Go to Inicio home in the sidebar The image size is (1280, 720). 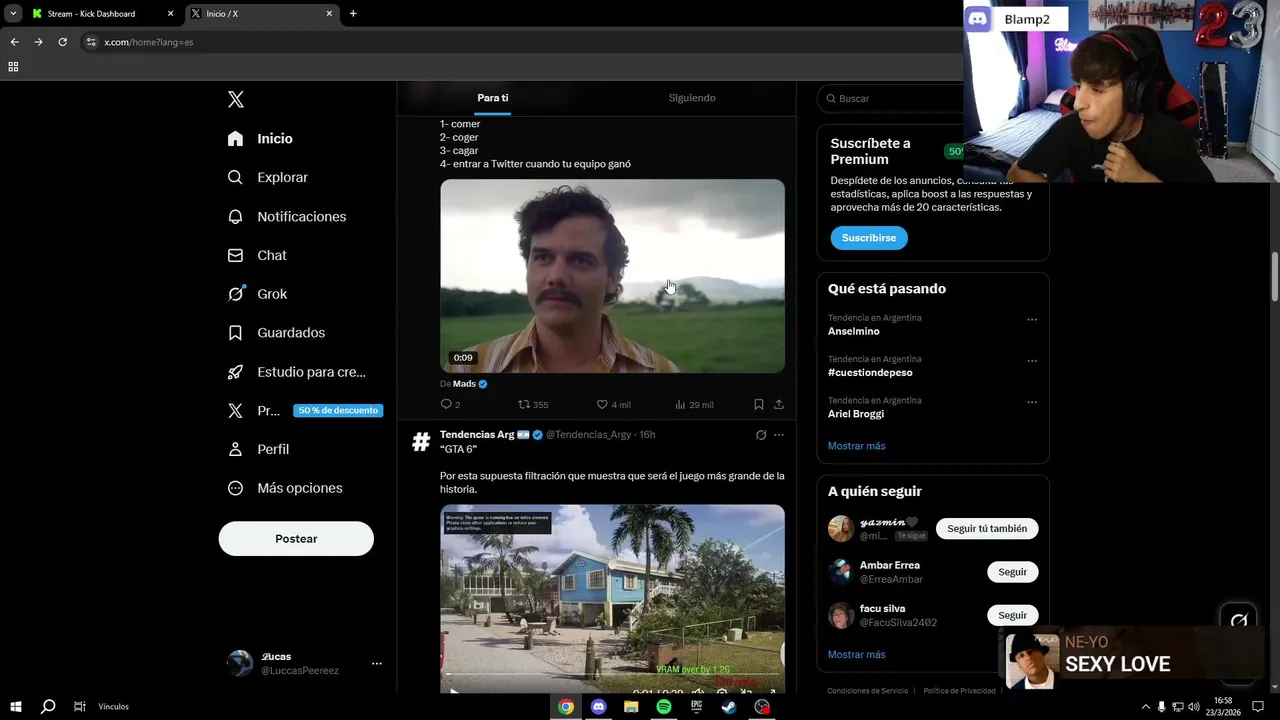[x=260, y=138]
